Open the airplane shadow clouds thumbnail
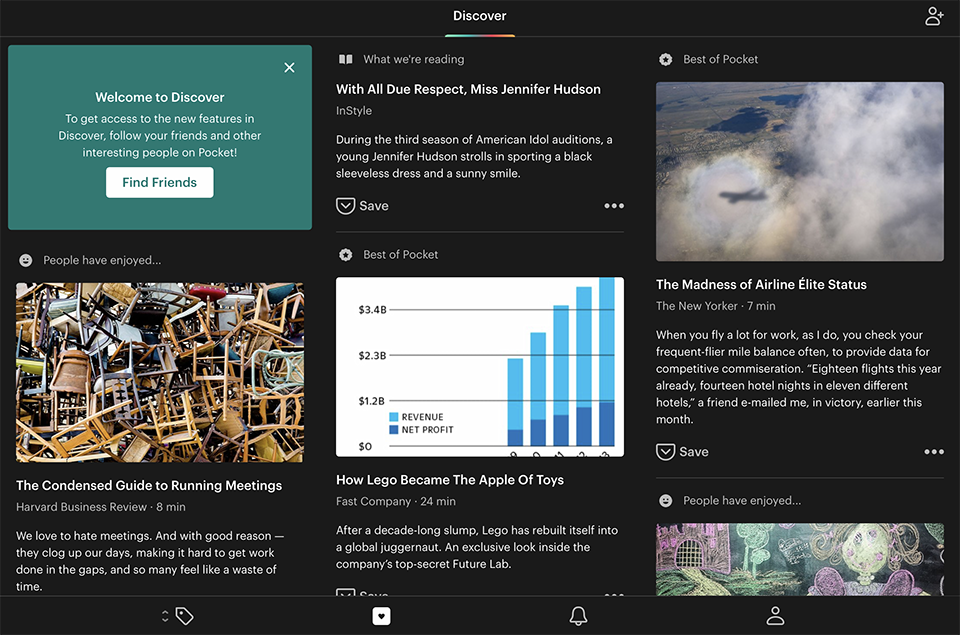Viewport: 960px width, 635px height. 800,171
